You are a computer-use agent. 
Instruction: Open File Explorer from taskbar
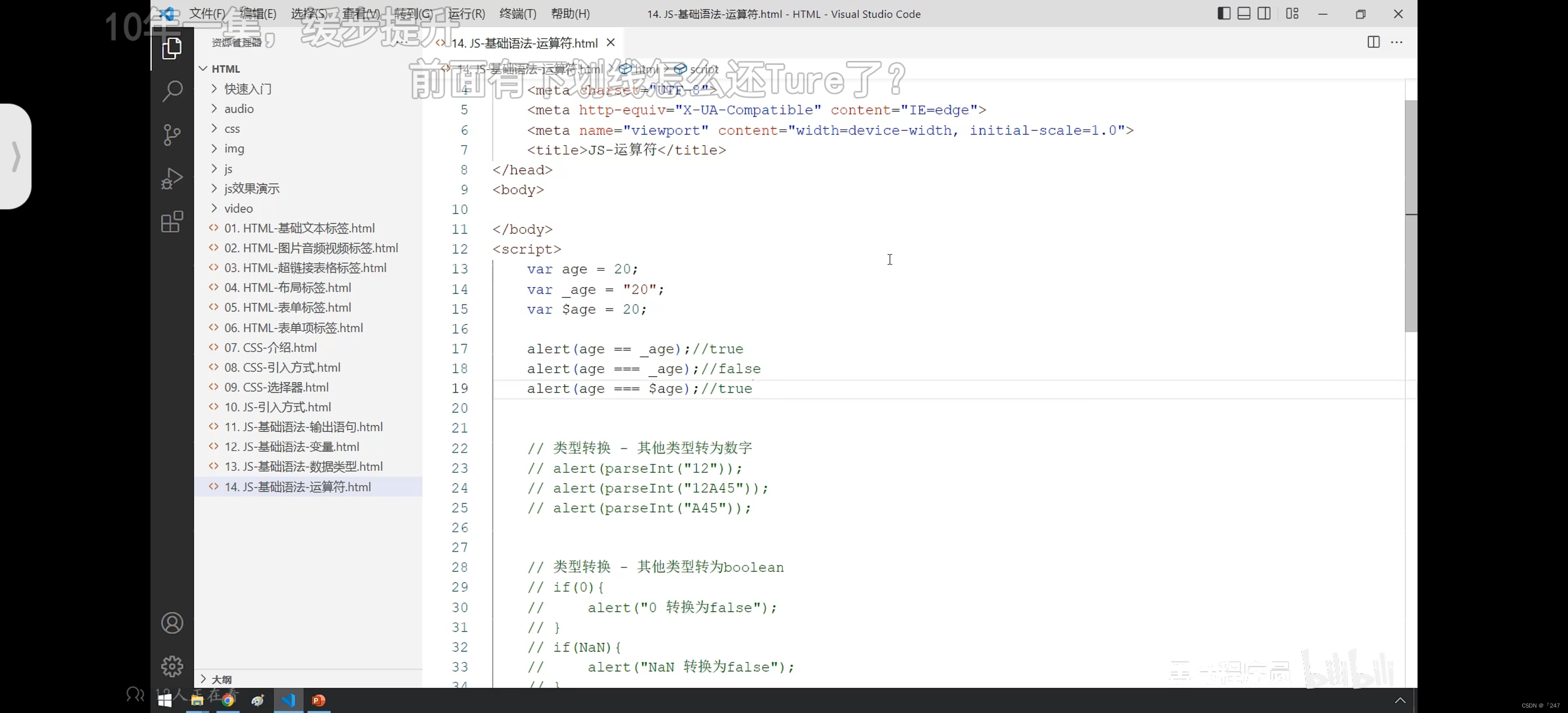click(196, 700)
